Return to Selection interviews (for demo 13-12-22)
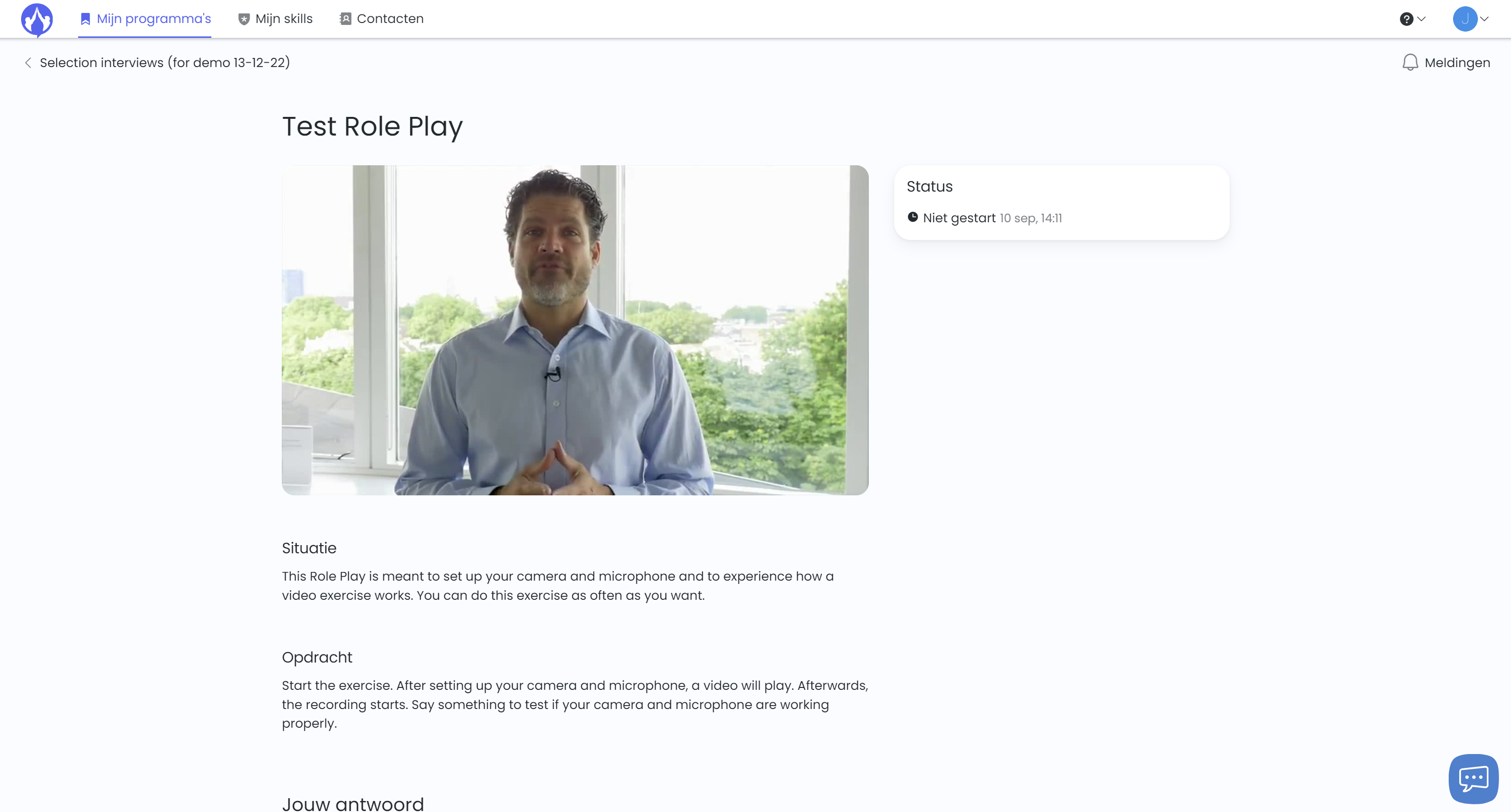The height and width of the screenshot is (812, 1511). click(165, 63)
